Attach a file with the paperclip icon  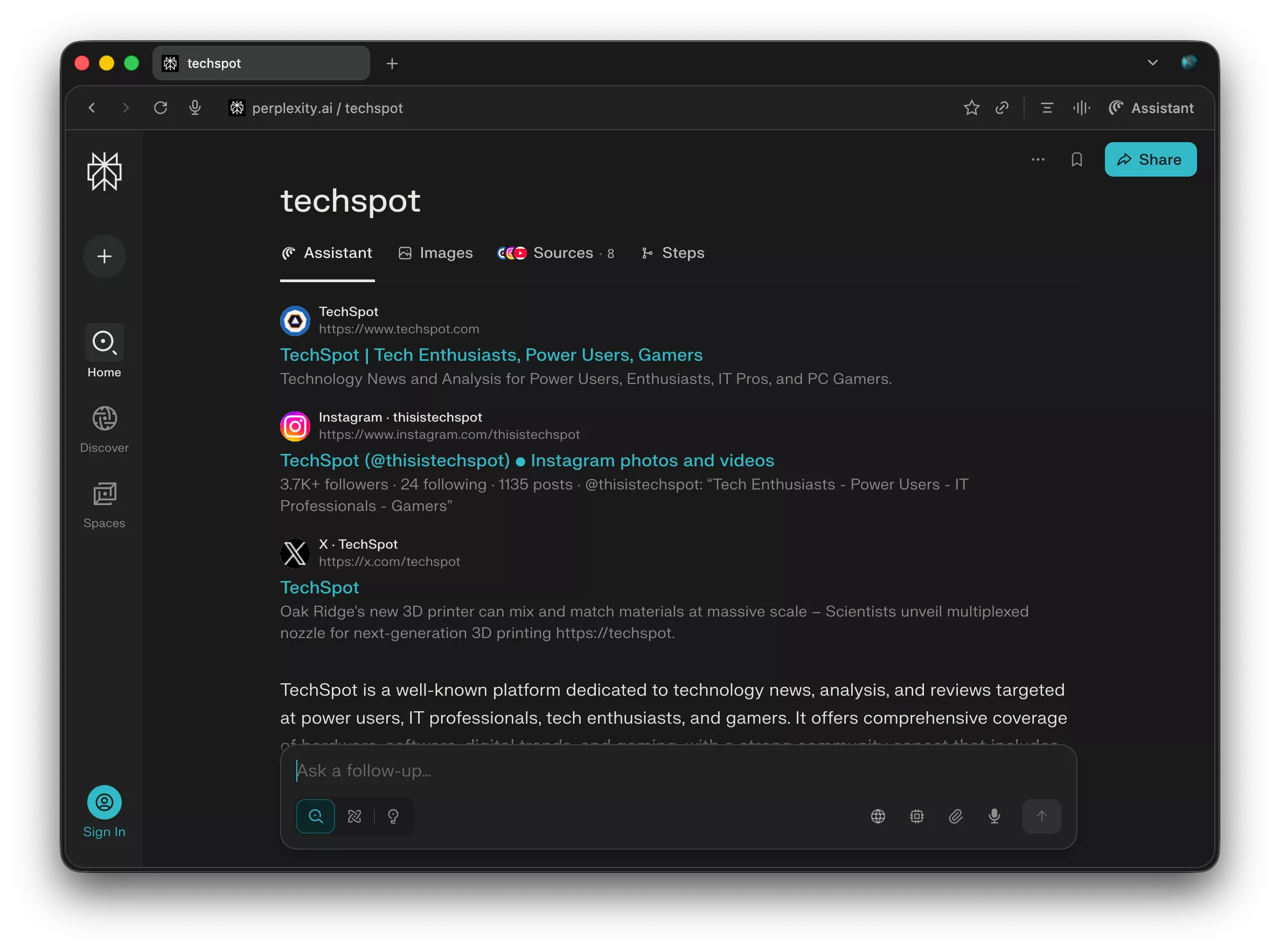click(955, 816)
